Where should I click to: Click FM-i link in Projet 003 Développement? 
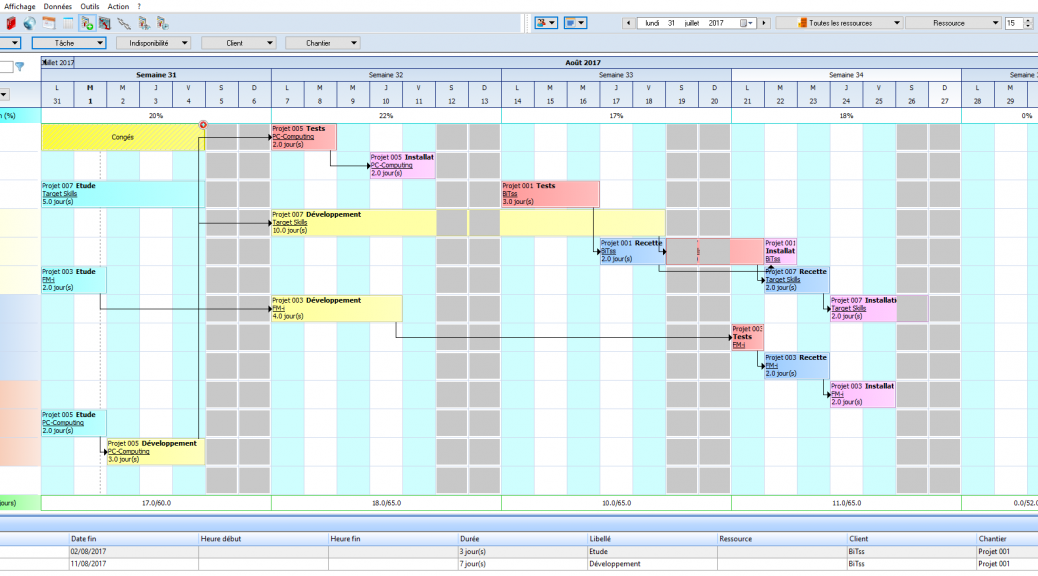[278, 309]
